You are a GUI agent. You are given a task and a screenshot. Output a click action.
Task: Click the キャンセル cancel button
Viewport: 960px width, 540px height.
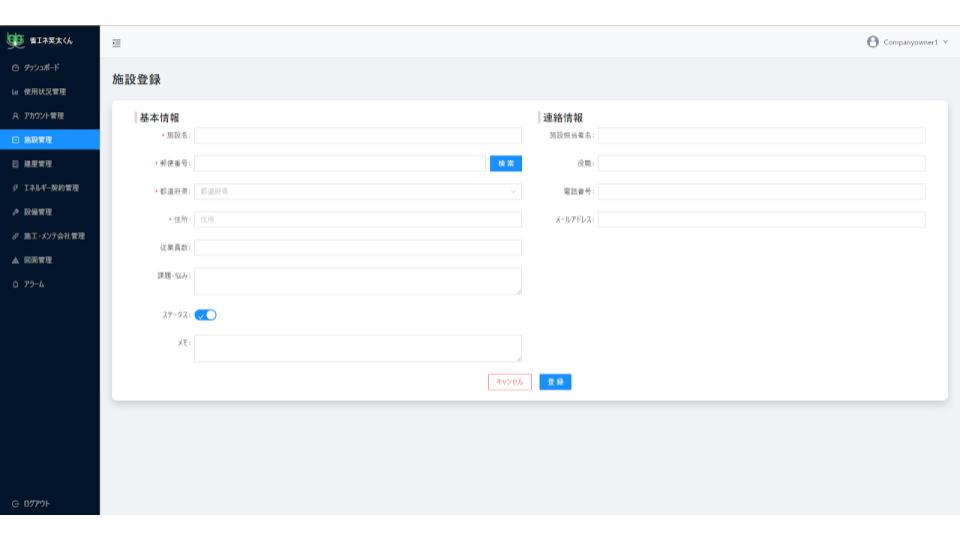click(x=510, y=382)
